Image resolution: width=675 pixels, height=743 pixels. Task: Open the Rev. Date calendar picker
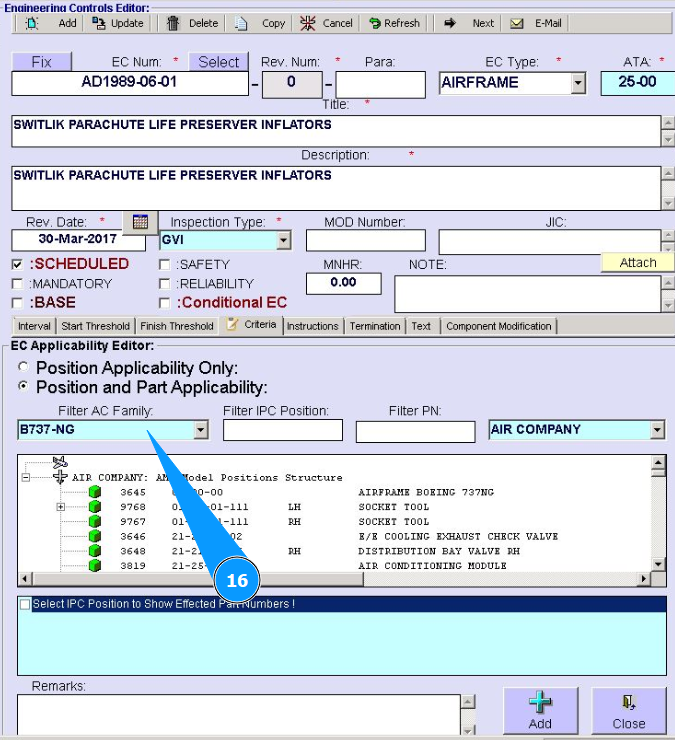pos(140,222)
